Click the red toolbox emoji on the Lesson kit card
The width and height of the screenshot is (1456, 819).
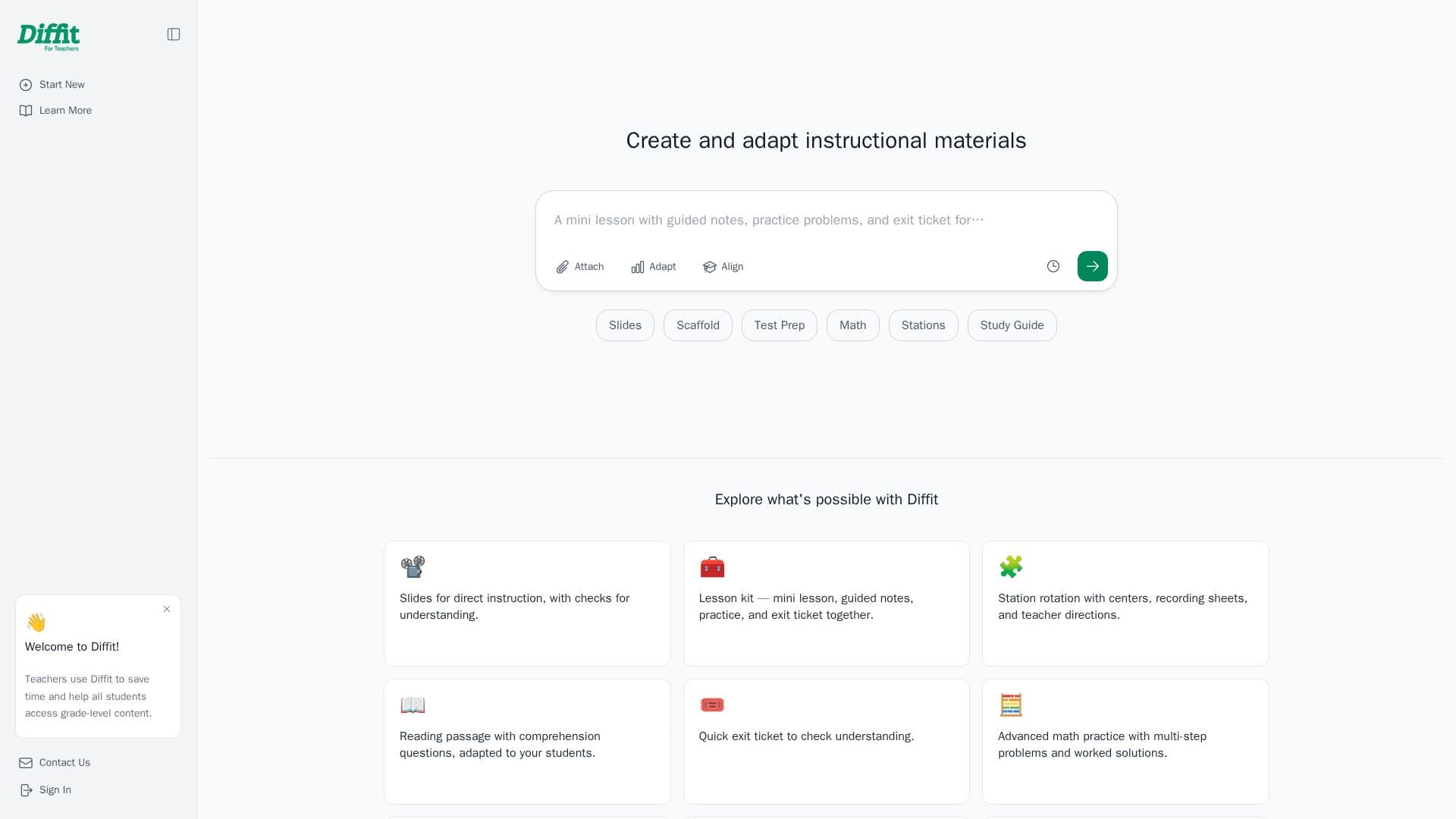pyautogui.click(x=712, y=566)
